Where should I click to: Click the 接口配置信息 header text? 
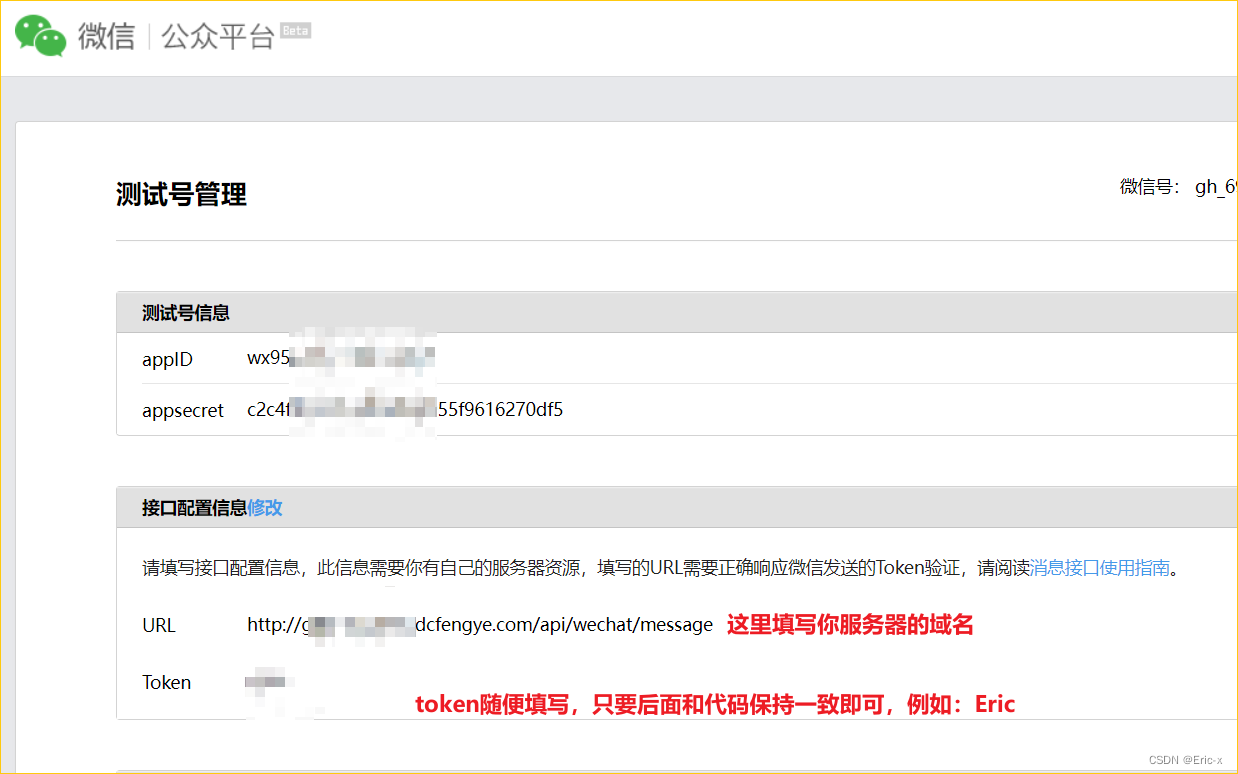[194, 507]
